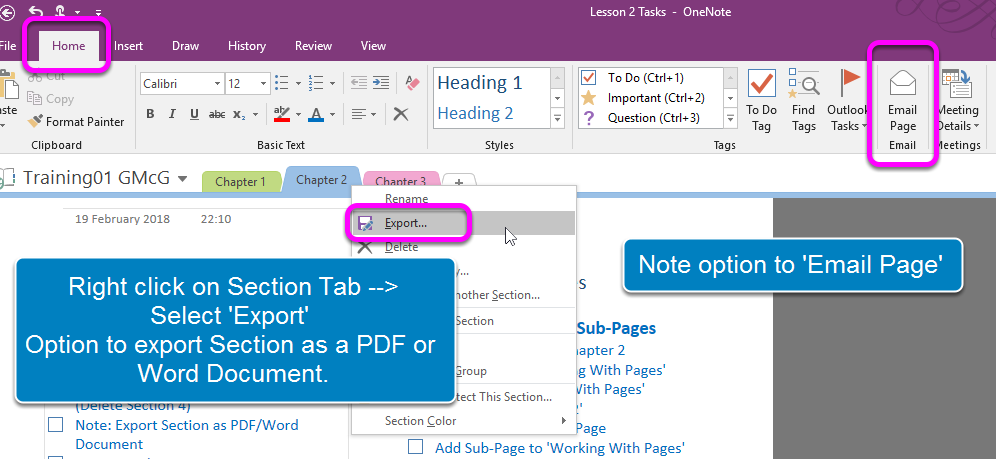Click the To Do Tag button

click(761, 101)
